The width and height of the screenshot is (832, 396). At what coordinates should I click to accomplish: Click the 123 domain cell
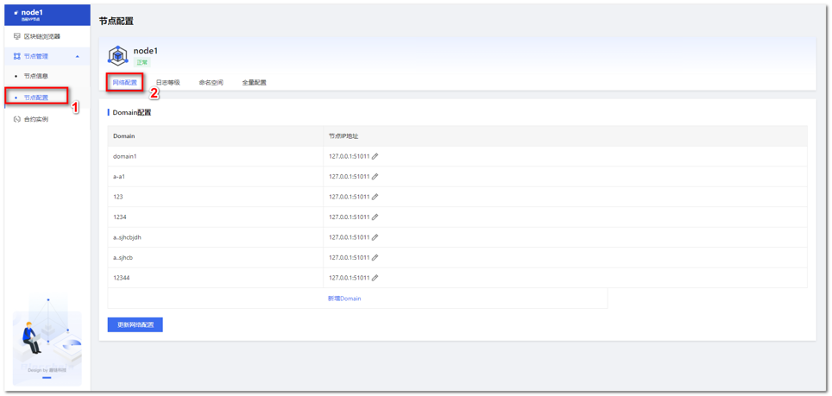[215, 196]
